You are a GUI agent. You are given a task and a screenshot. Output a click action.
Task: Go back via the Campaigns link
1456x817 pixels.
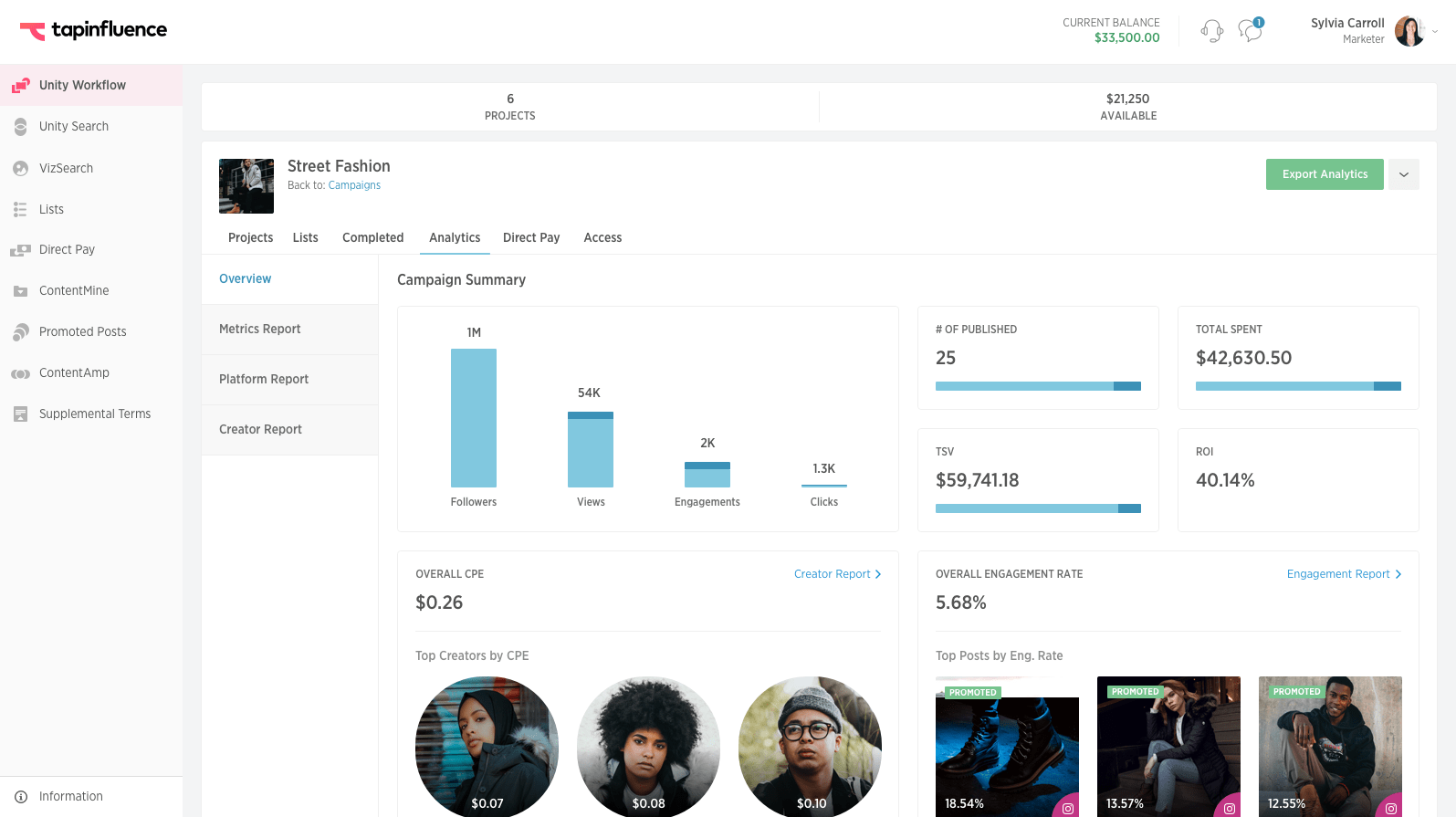[354, 185]
